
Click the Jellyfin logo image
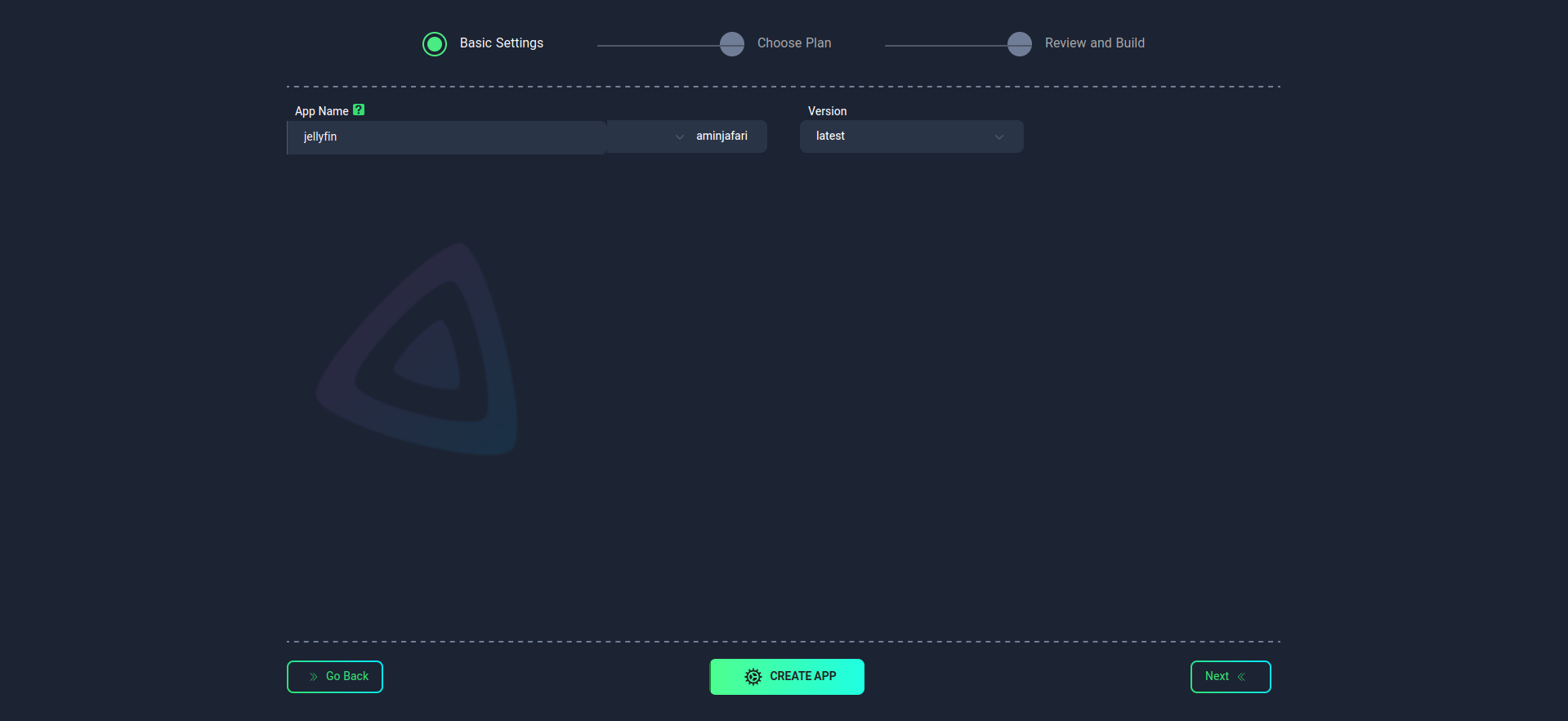417,349
